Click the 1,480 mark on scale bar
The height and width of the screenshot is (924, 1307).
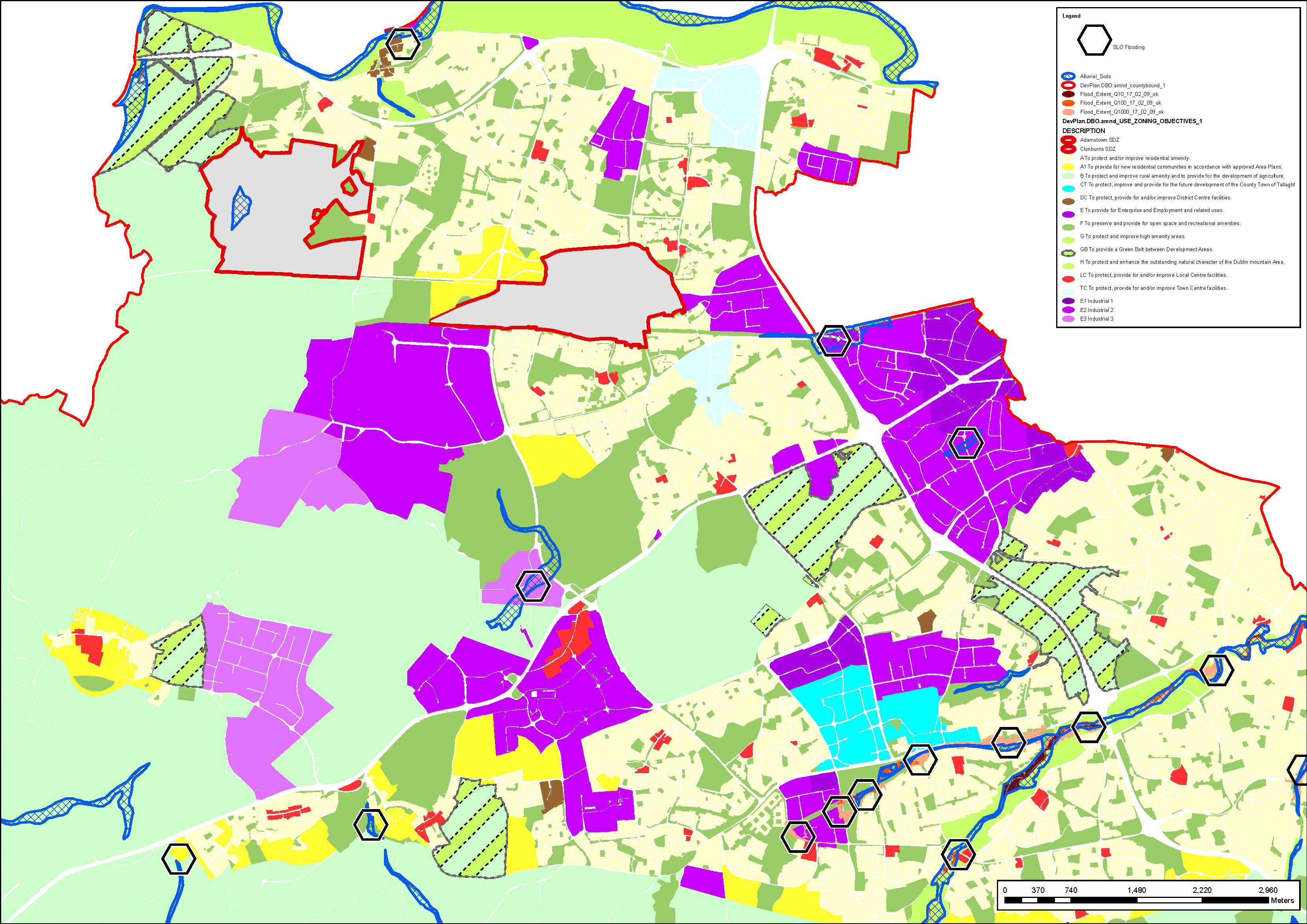click(1136, 890)
